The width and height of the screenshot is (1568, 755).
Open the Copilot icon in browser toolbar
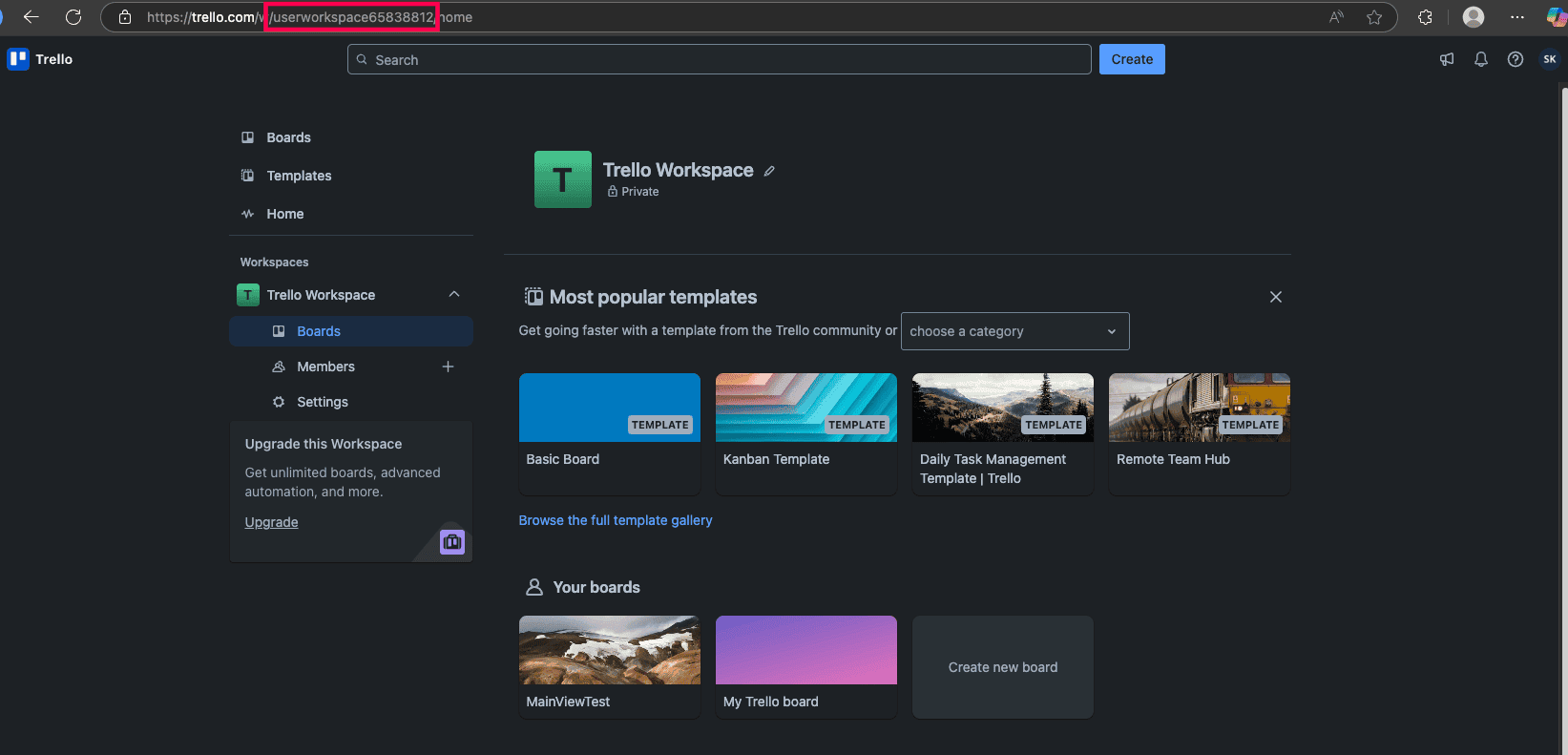[1558, 17]
